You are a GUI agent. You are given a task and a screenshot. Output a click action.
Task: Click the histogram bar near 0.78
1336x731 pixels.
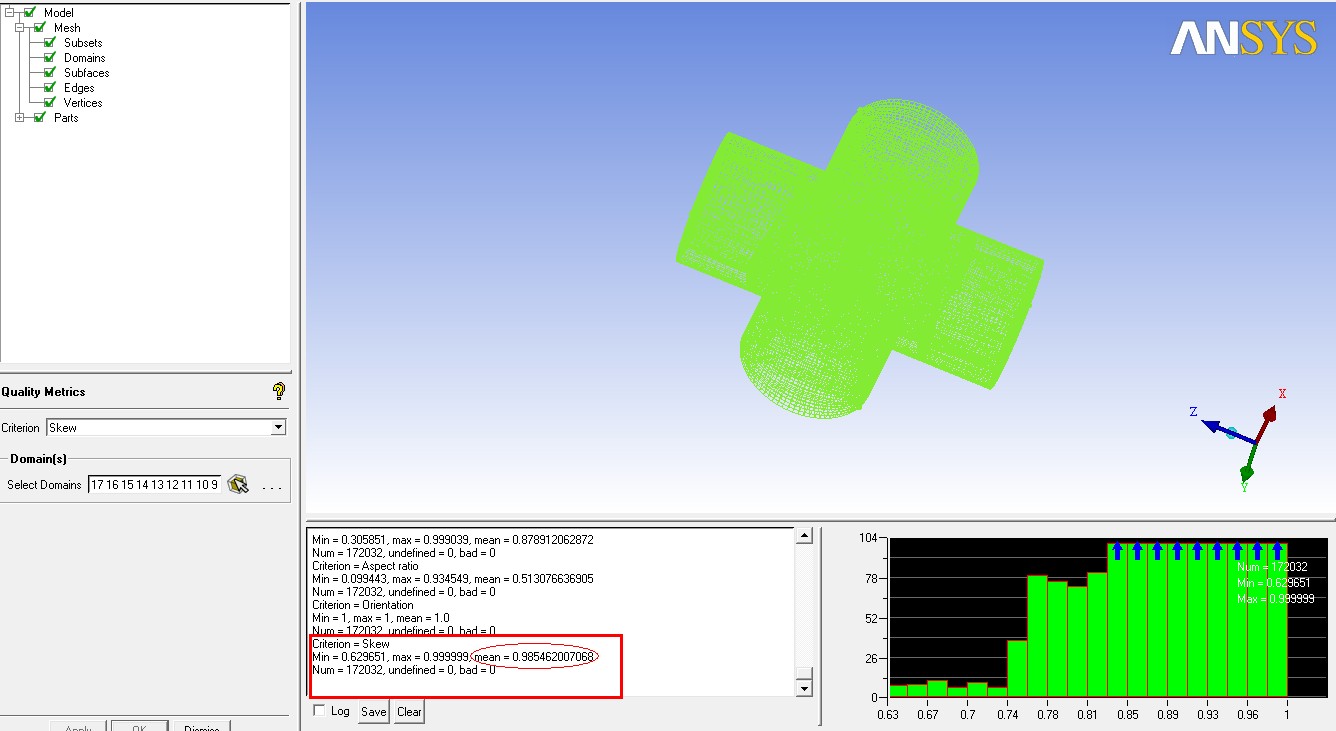pyautogui.click(x=1056, y=640)
